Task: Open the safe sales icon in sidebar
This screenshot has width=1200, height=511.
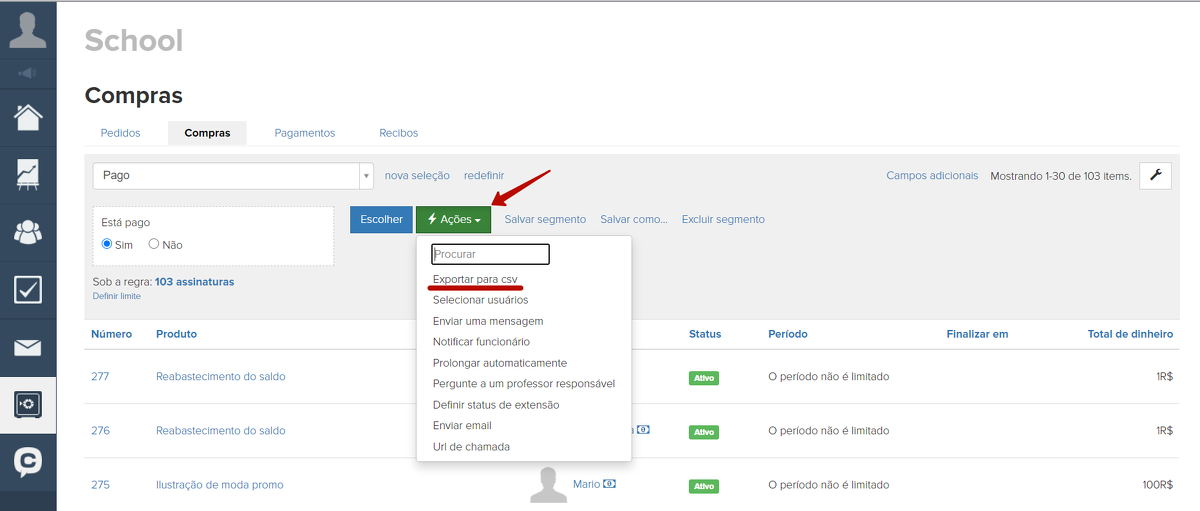Action: 28,404
